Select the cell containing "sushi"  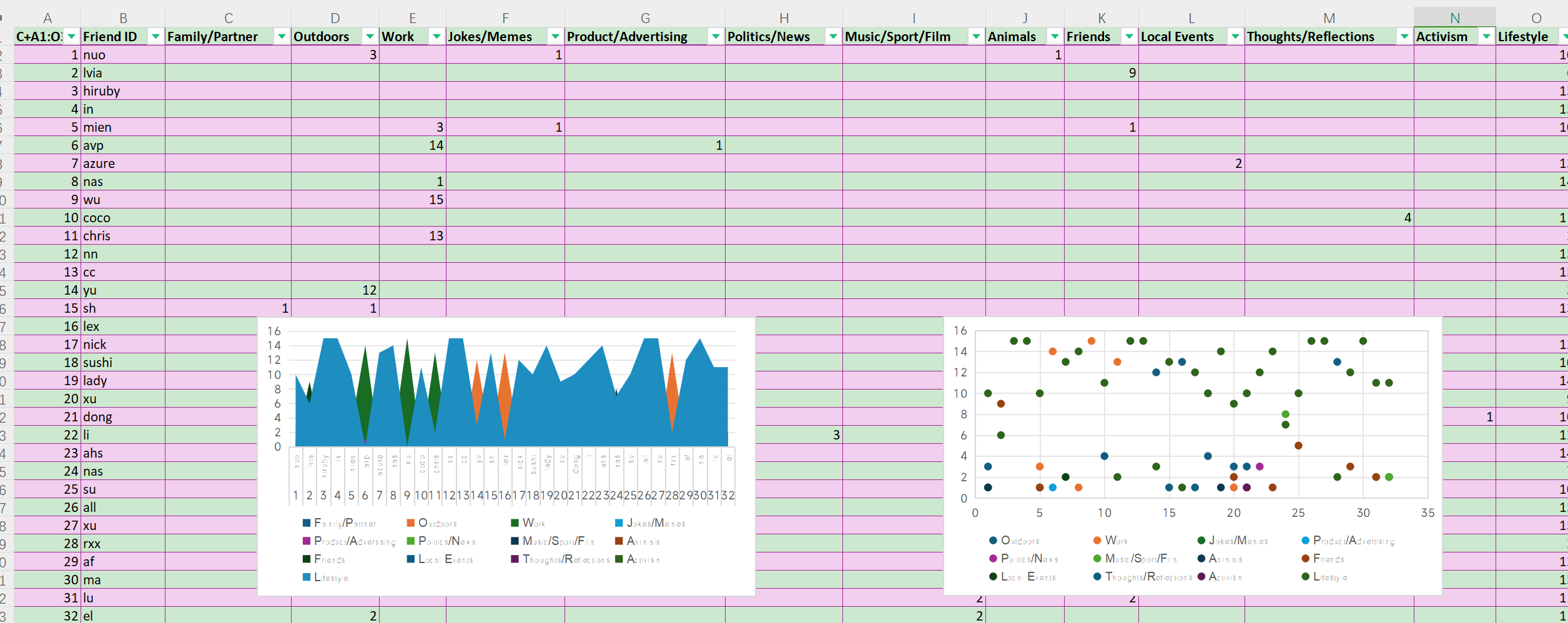tap(98, 363)
